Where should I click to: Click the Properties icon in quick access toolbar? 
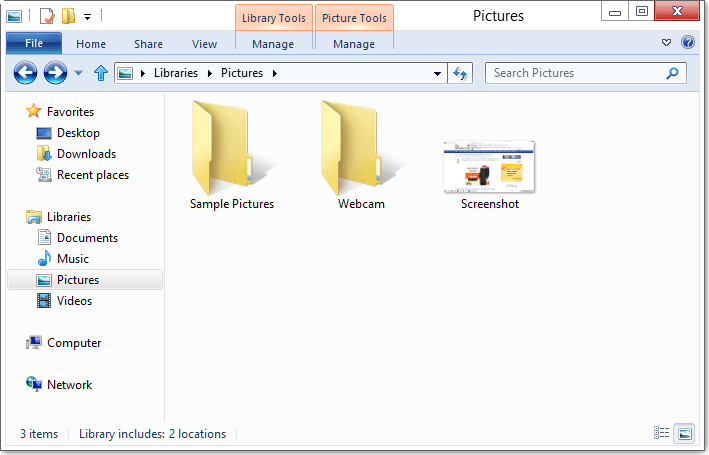point(47,16)
